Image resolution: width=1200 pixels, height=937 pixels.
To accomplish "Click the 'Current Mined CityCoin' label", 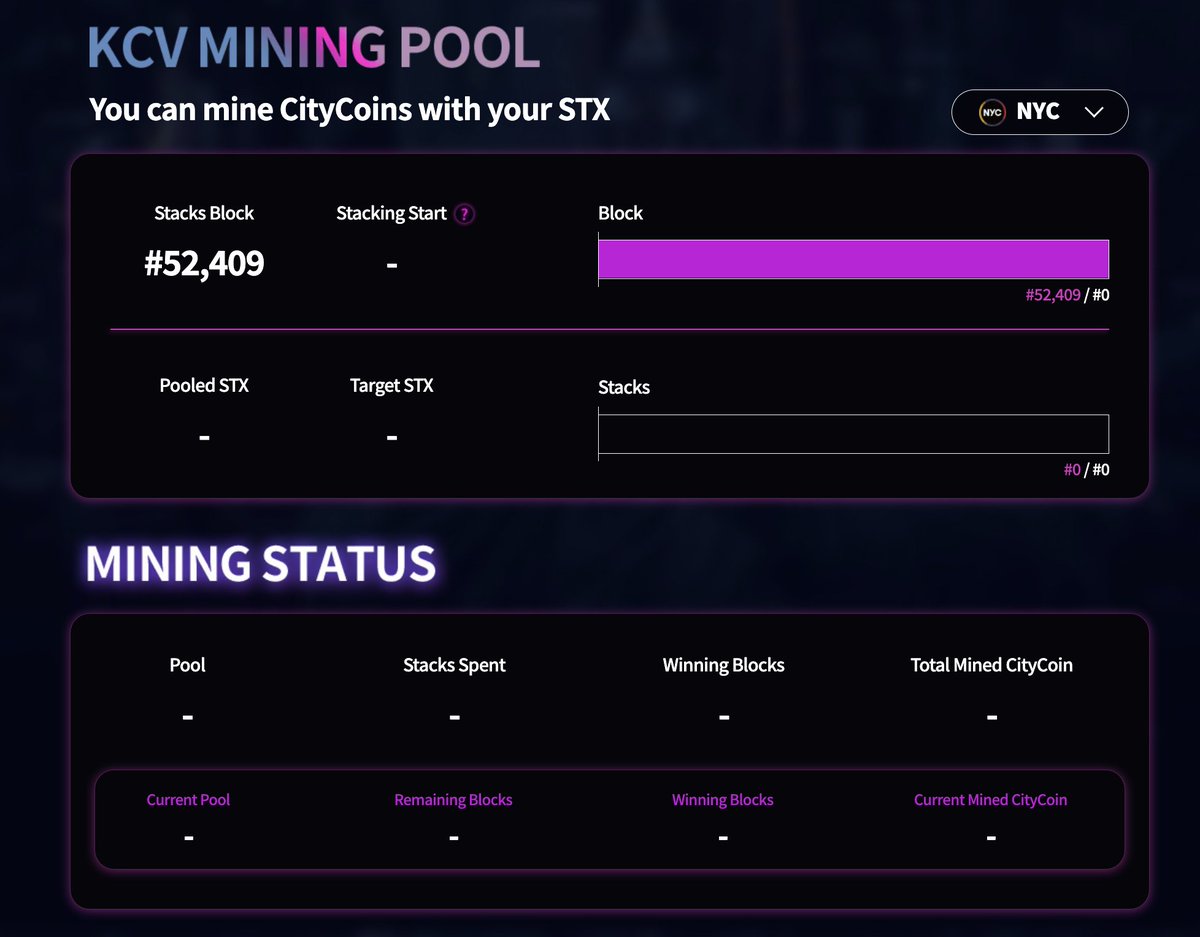I will pyautogui.click(x=990, y=800).
